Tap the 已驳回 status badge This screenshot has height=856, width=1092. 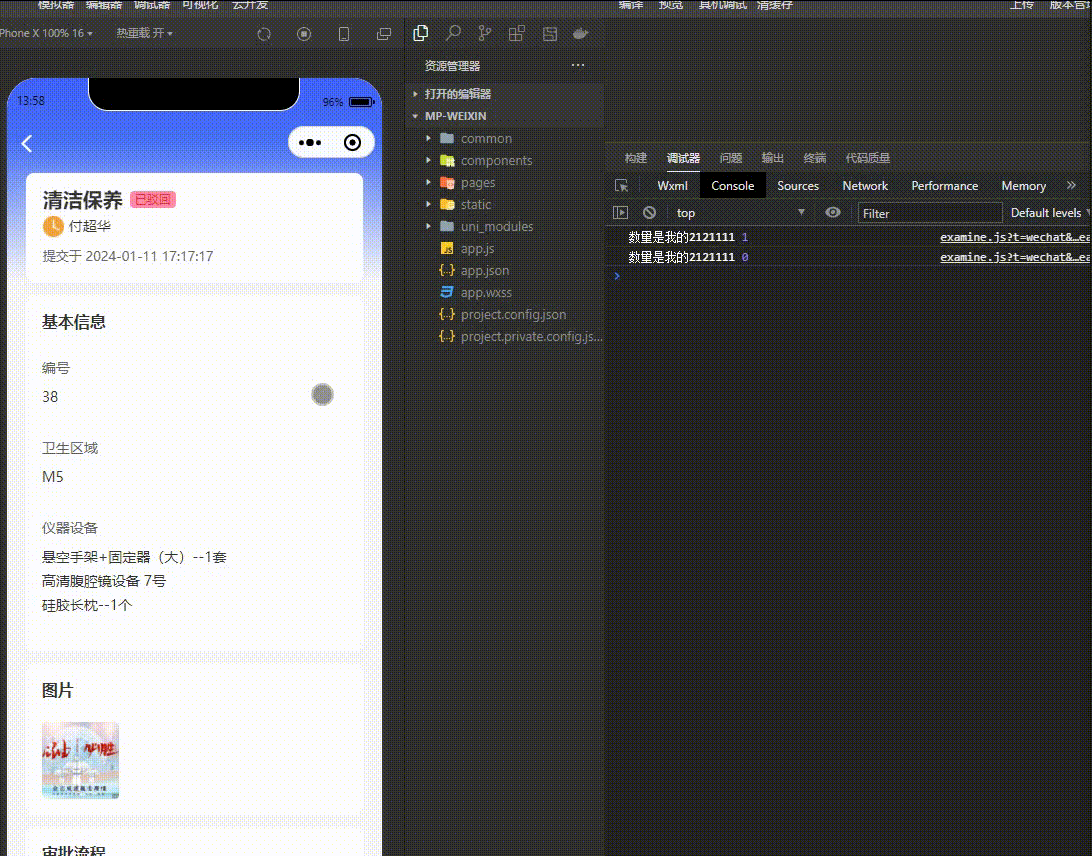point(153,200)
